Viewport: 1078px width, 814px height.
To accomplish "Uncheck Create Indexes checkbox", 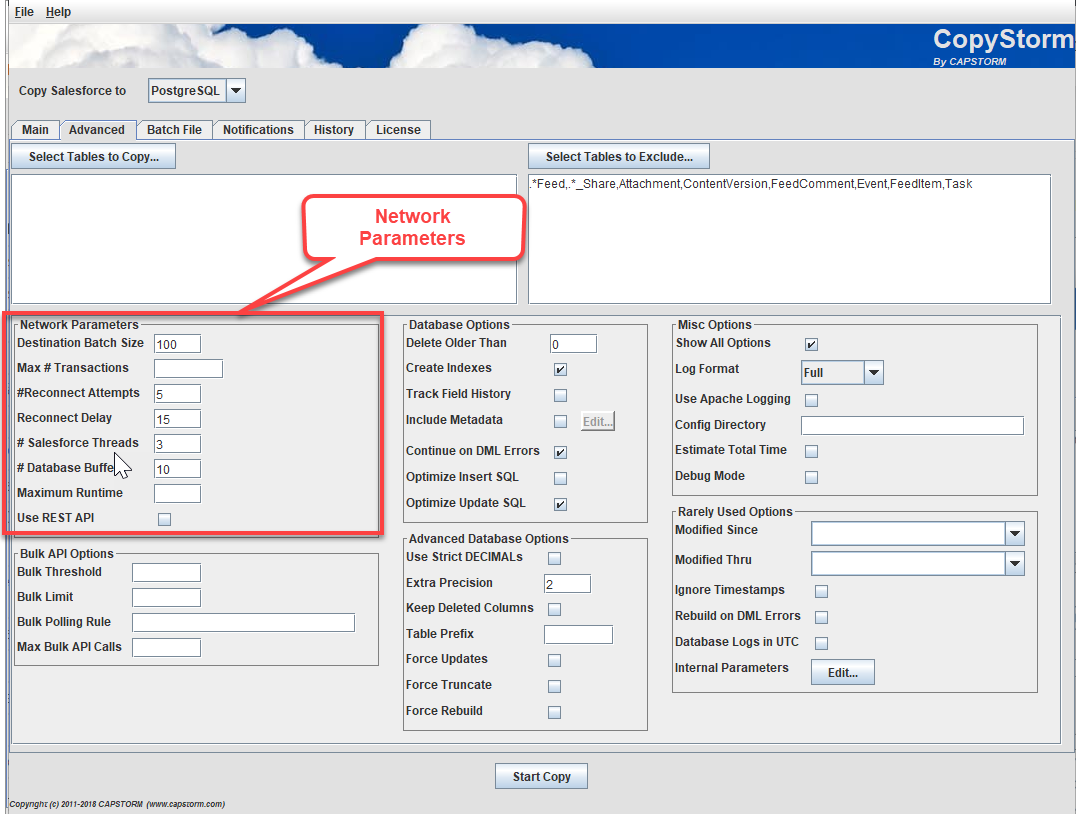I will click(x=560, y=369).
